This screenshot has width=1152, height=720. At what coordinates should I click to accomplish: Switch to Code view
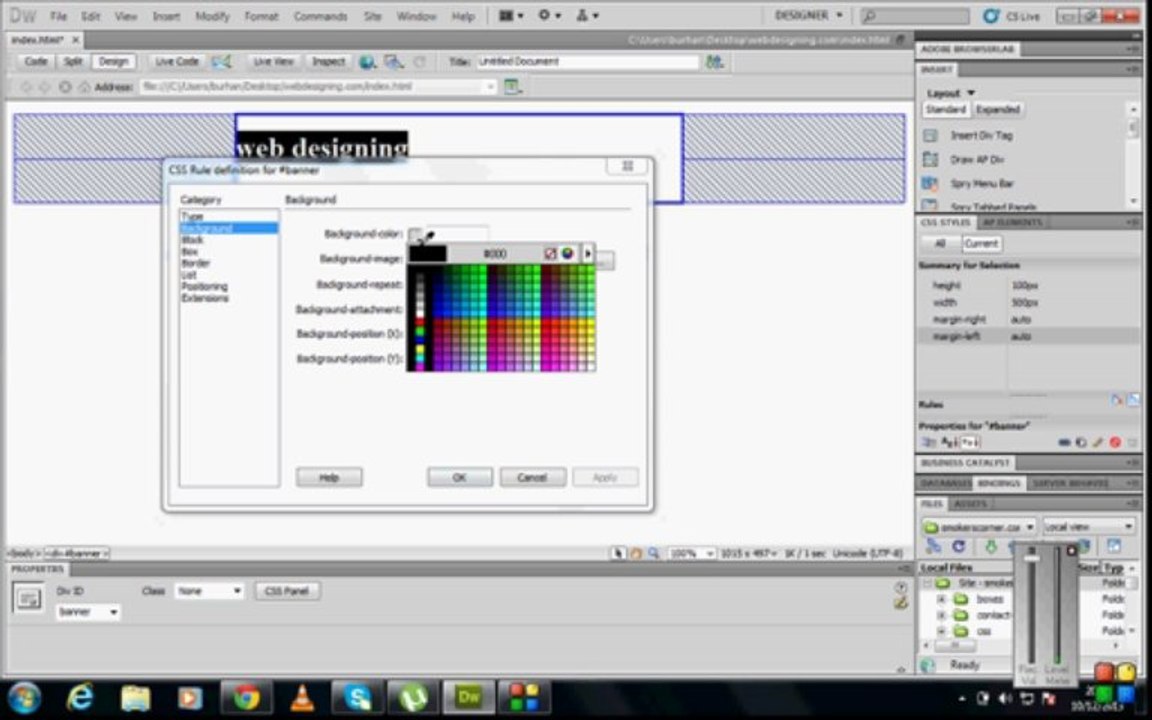[x=35, y=62]
